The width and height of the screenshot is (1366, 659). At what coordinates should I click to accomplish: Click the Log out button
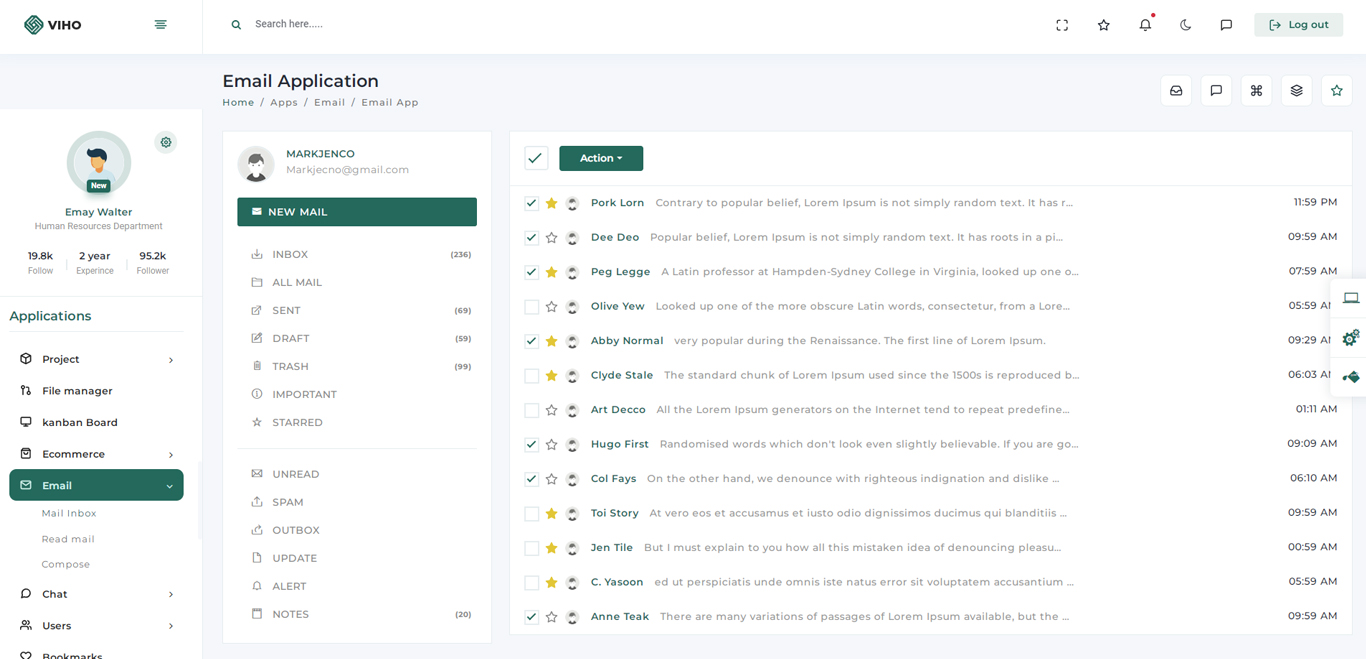click(x=1298, y=25)
